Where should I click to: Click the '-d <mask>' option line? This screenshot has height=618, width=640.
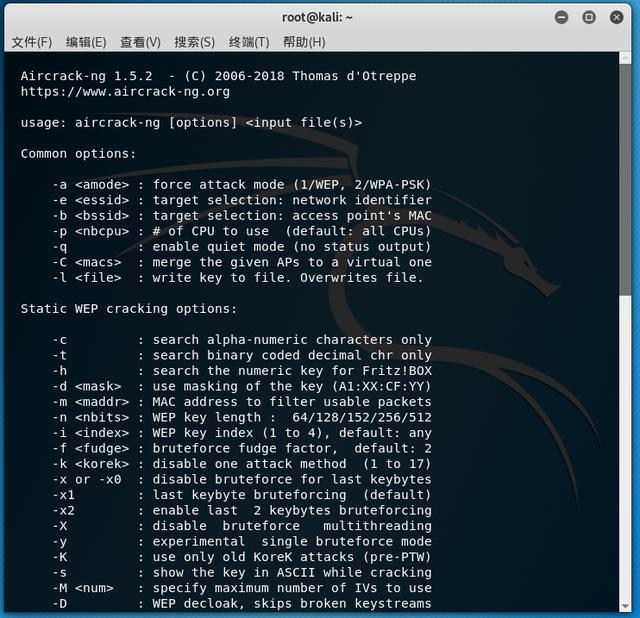click(242, 386)
